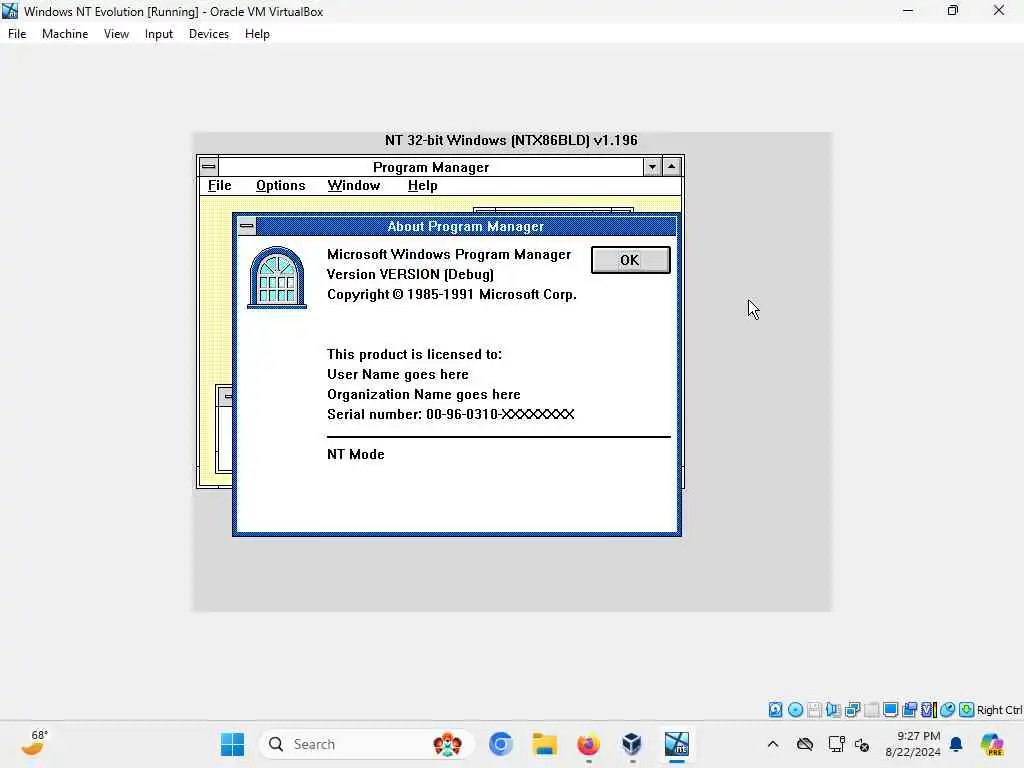Open the weather widget showing 68°
The width and height of the screenshot is (1024, 768).
click(x=34, y=743)
